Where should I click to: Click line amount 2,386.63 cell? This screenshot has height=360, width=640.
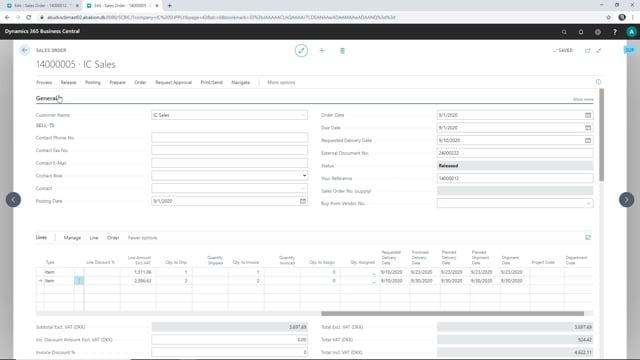pyautogui.click(x=138, y=281)
